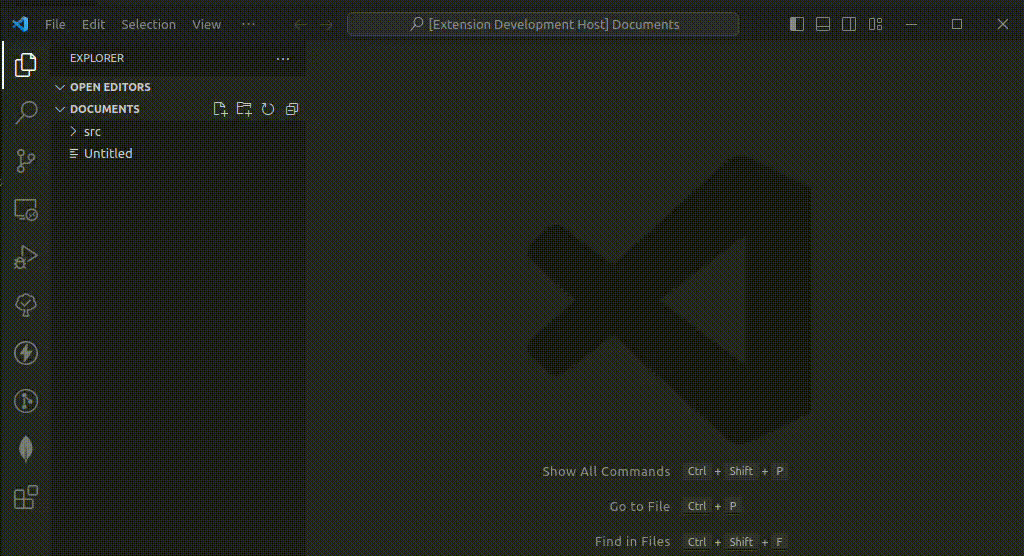The width and height of the screenshot is (1024, 556).
Task: Open the lightning bolt extension view
Action: click(x=25, y=353)
